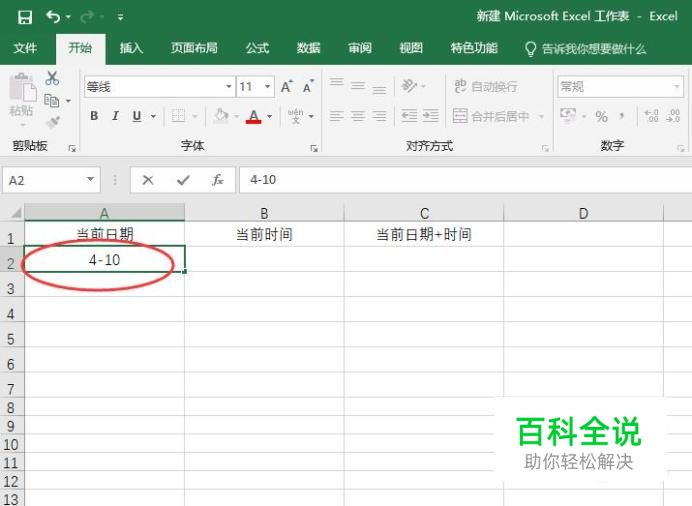Click the Borders icon
The image size is (692, 506).
(178, 116)
